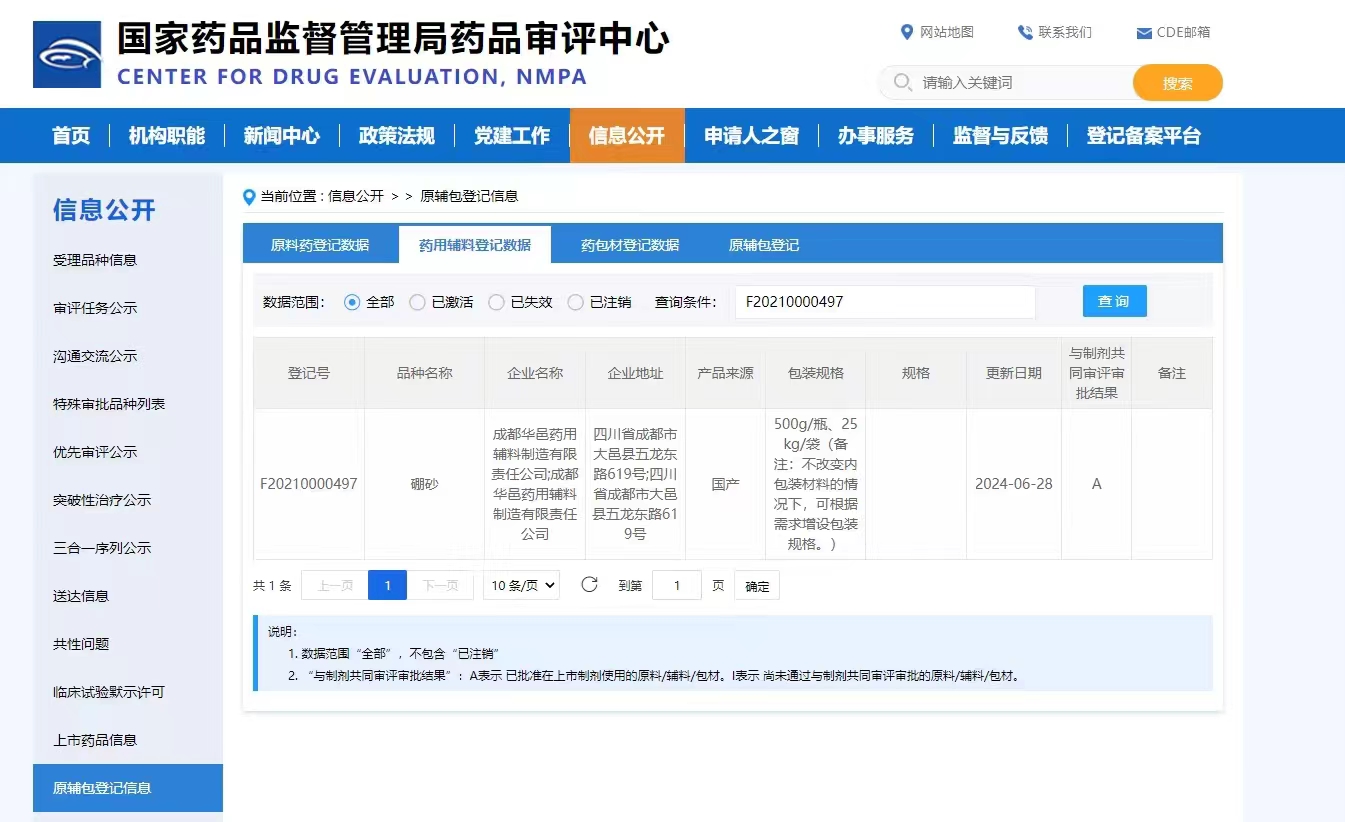The image size is (1345, 822).
Task: Click the table refresh icon
Action: click(x=589, y=585)
